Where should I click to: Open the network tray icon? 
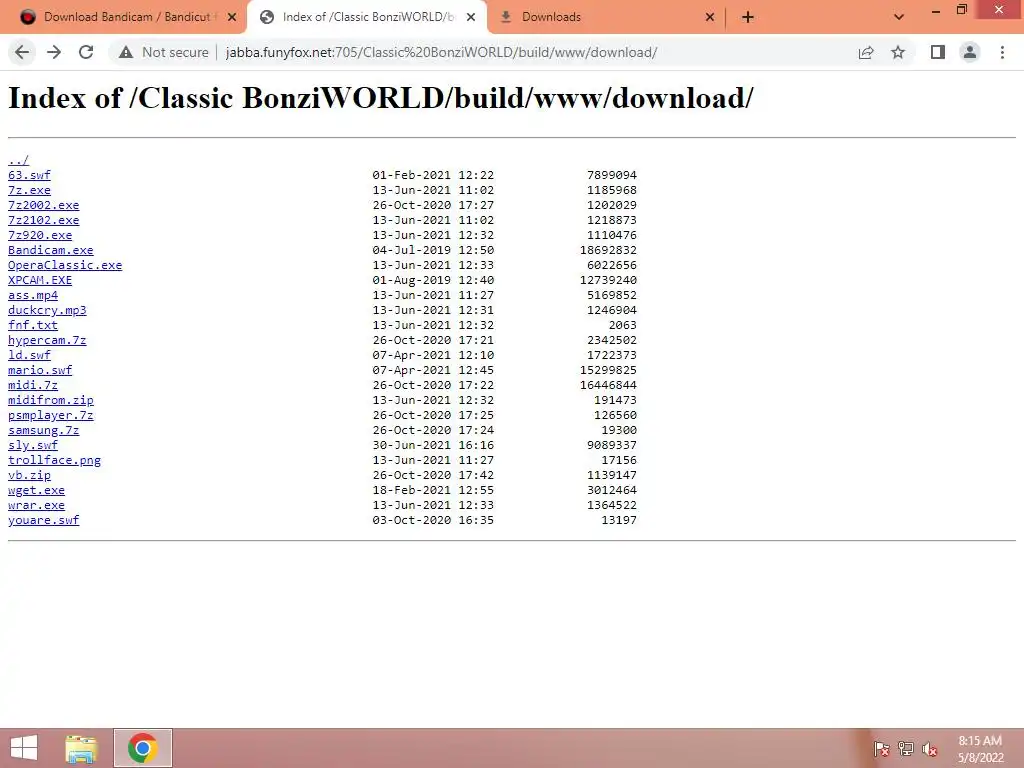click(906, 749)
